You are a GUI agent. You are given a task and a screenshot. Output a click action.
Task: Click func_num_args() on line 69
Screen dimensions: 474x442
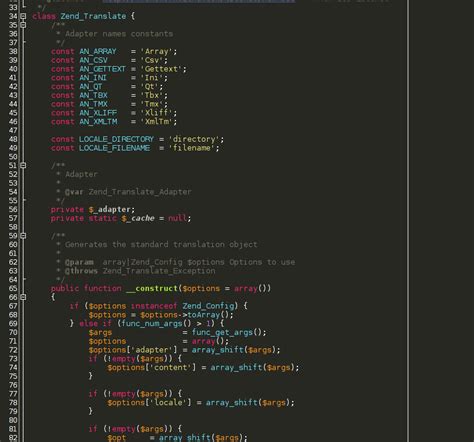[x=156, y=323]
